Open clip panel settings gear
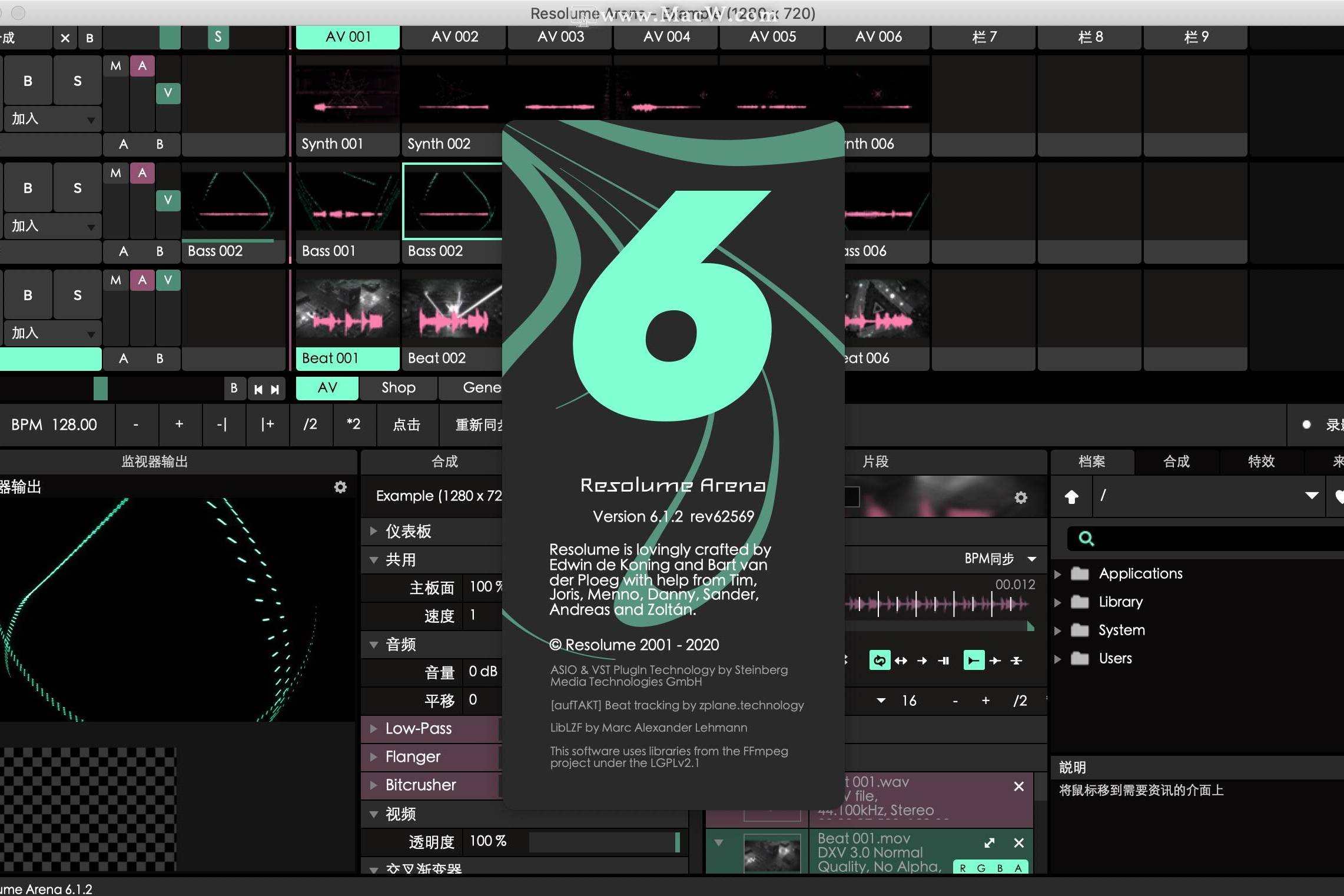The width and height of the screenshot is (1344, 896). pos(1021,497)
